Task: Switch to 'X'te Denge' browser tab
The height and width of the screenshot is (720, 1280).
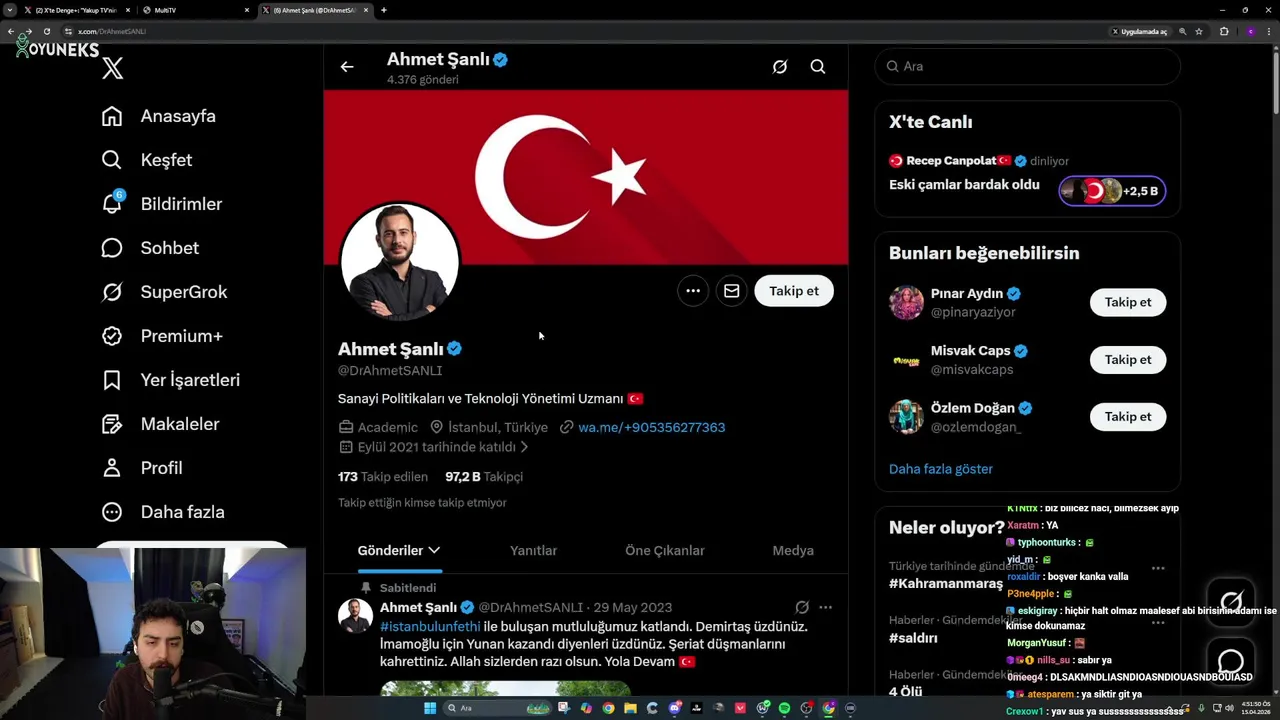Action: tap(78, 10)
